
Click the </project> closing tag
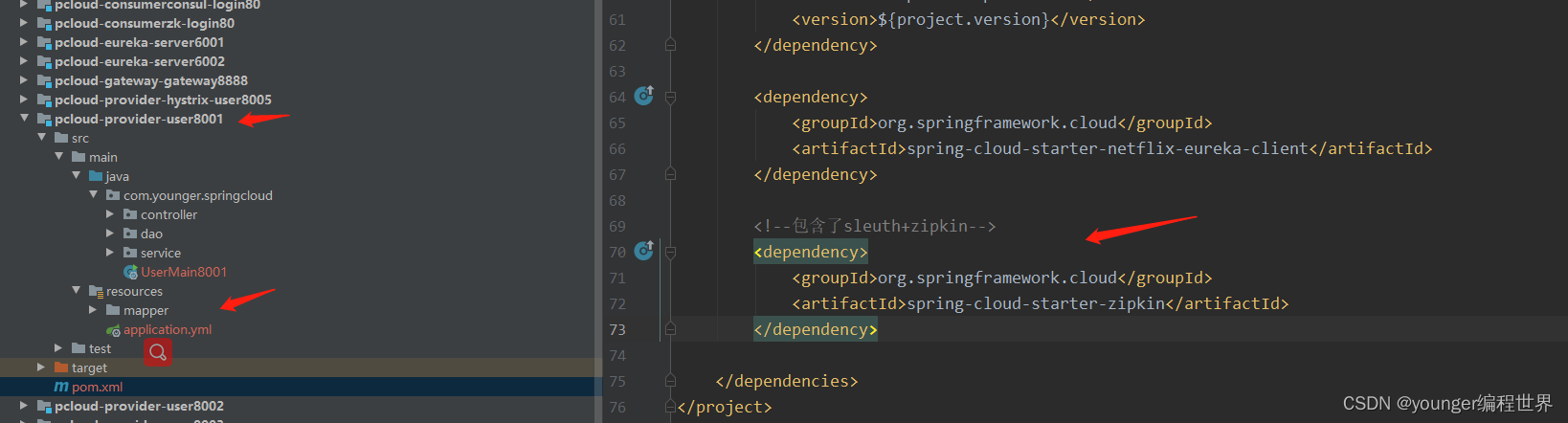coord(725,407)
